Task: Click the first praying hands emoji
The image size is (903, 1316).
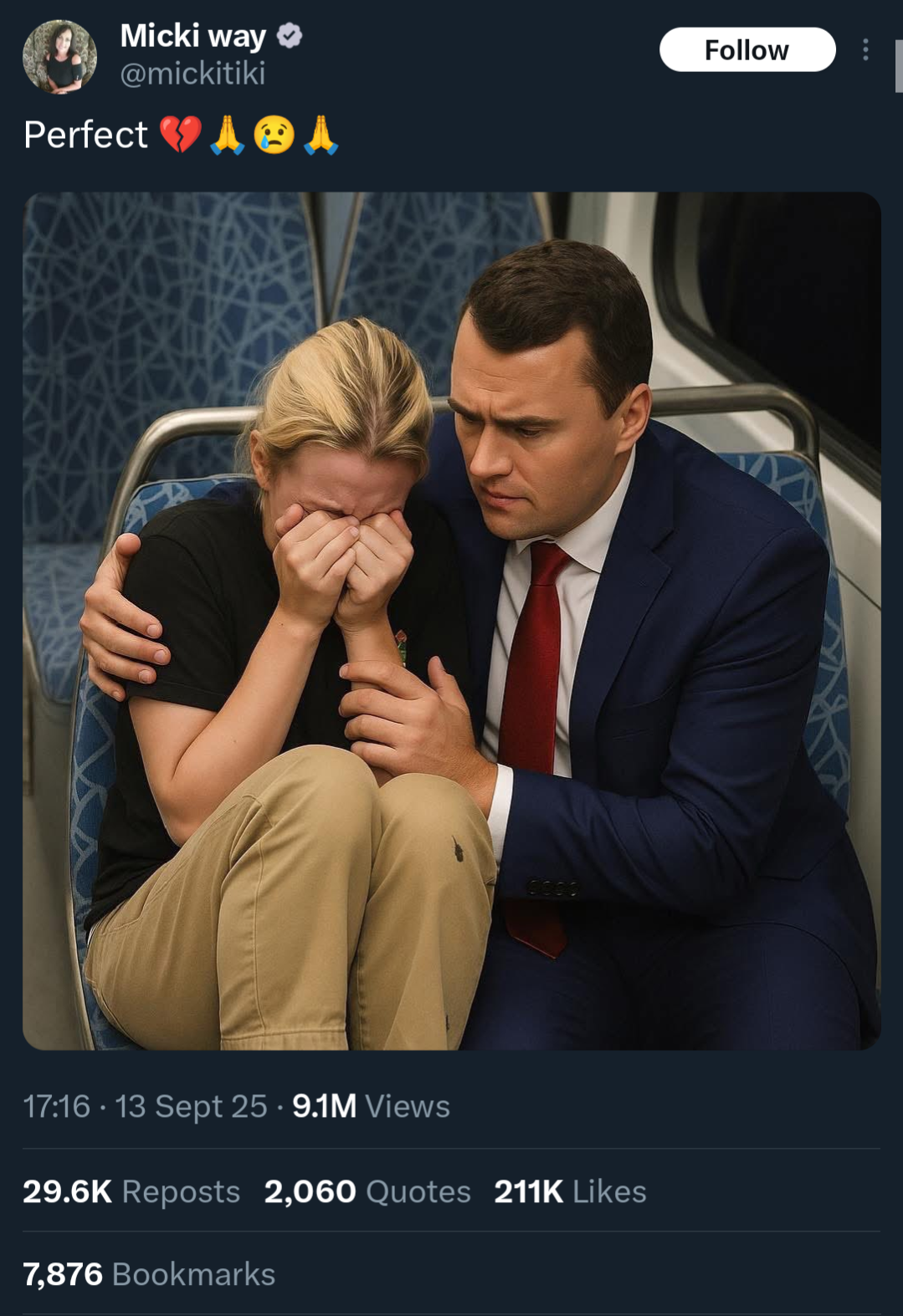Action: [228, 135]
